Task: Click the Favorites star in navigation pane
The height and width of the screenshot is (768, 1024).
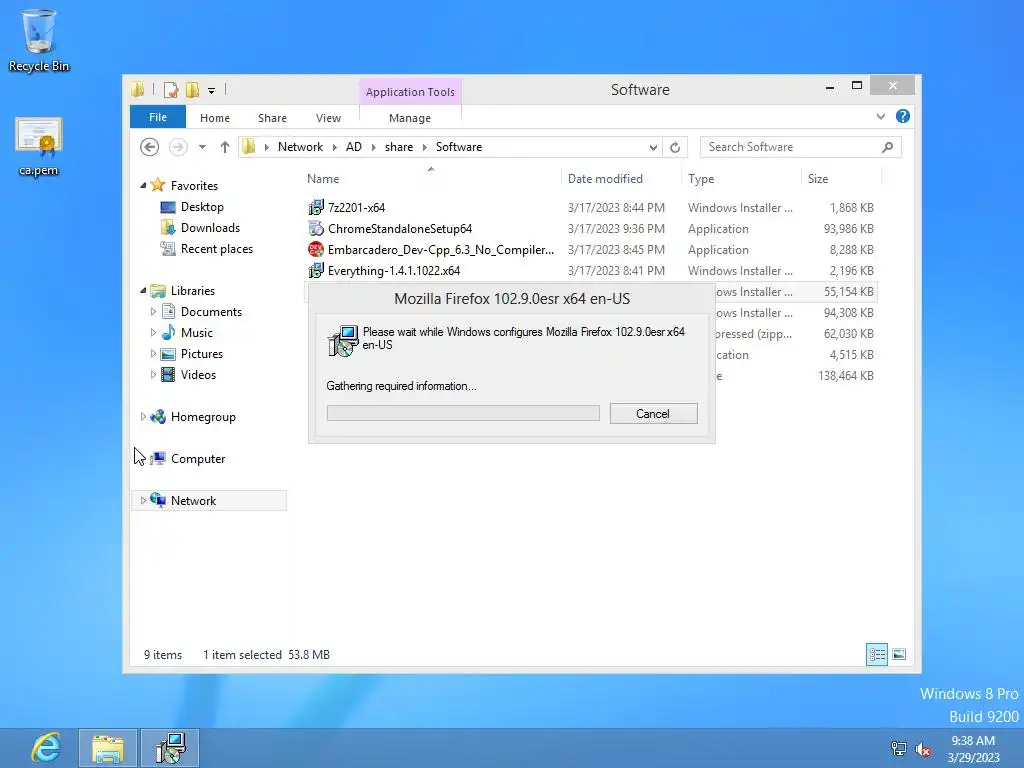Action: pyautogui.click(x=157, y=185)
